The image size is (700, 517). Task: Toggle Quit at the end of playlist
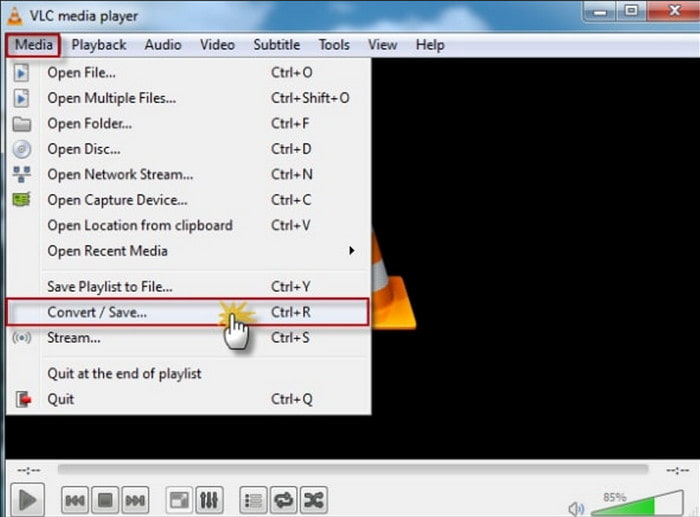[188, 373]
